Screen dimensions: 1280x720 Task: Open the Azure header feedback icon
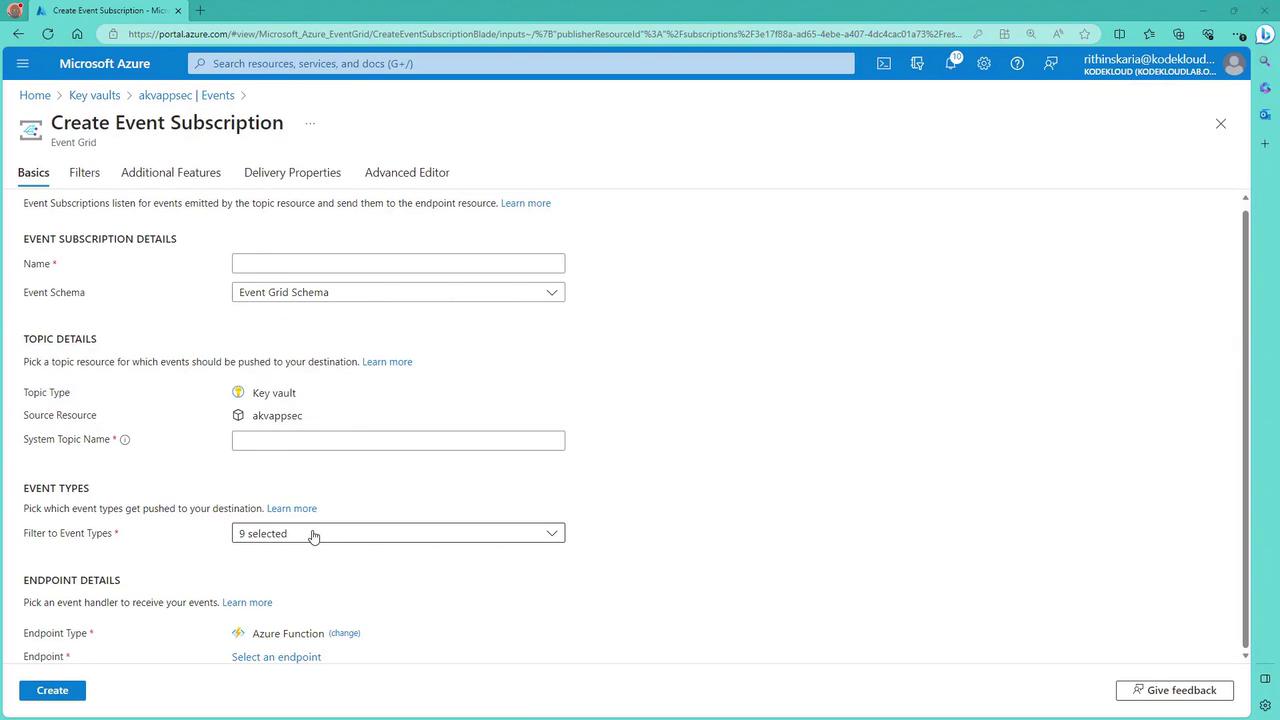click(1051, 64)
